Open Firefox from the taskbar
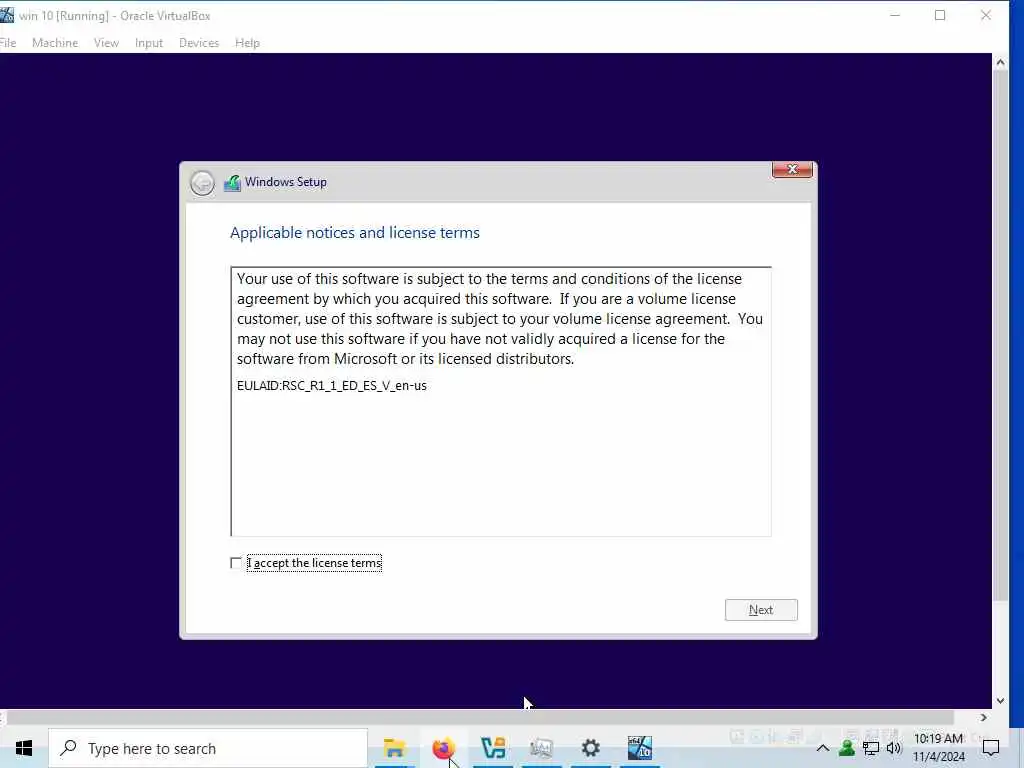This screenshot has width=1024, height=768. 443,748
